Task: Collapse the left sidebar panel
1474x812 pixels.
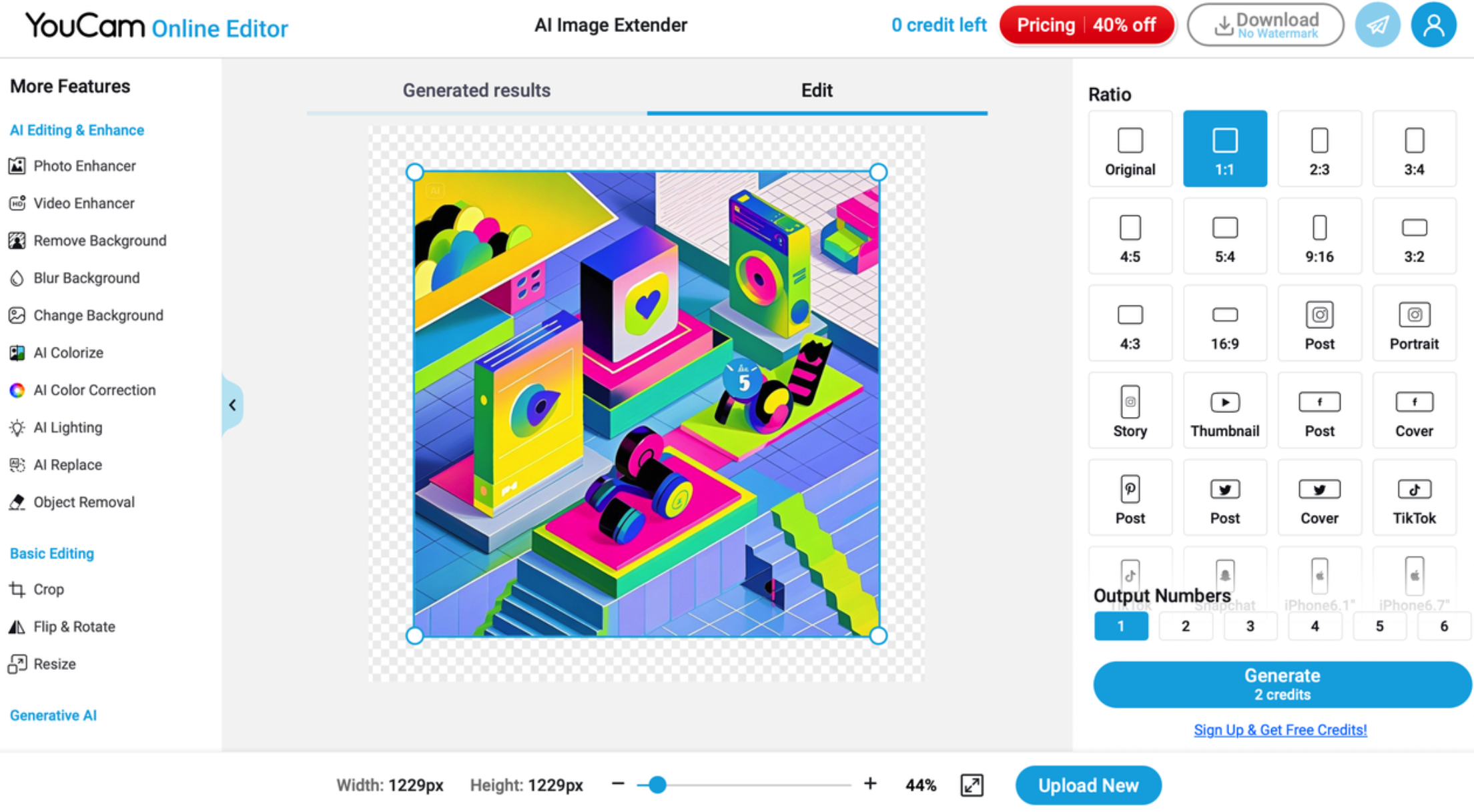Action: coord(232,404)
